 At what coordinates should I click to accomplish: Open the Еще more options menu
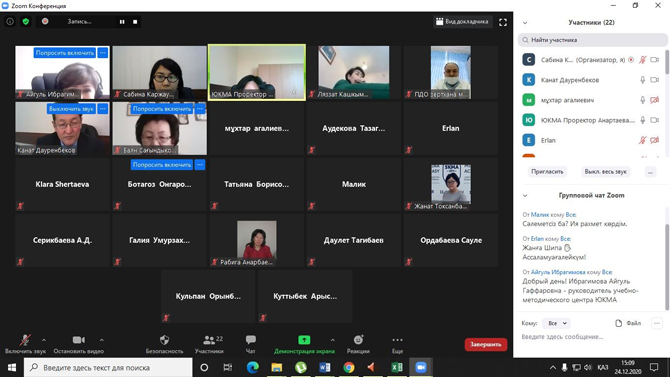(x=397, y=340)
